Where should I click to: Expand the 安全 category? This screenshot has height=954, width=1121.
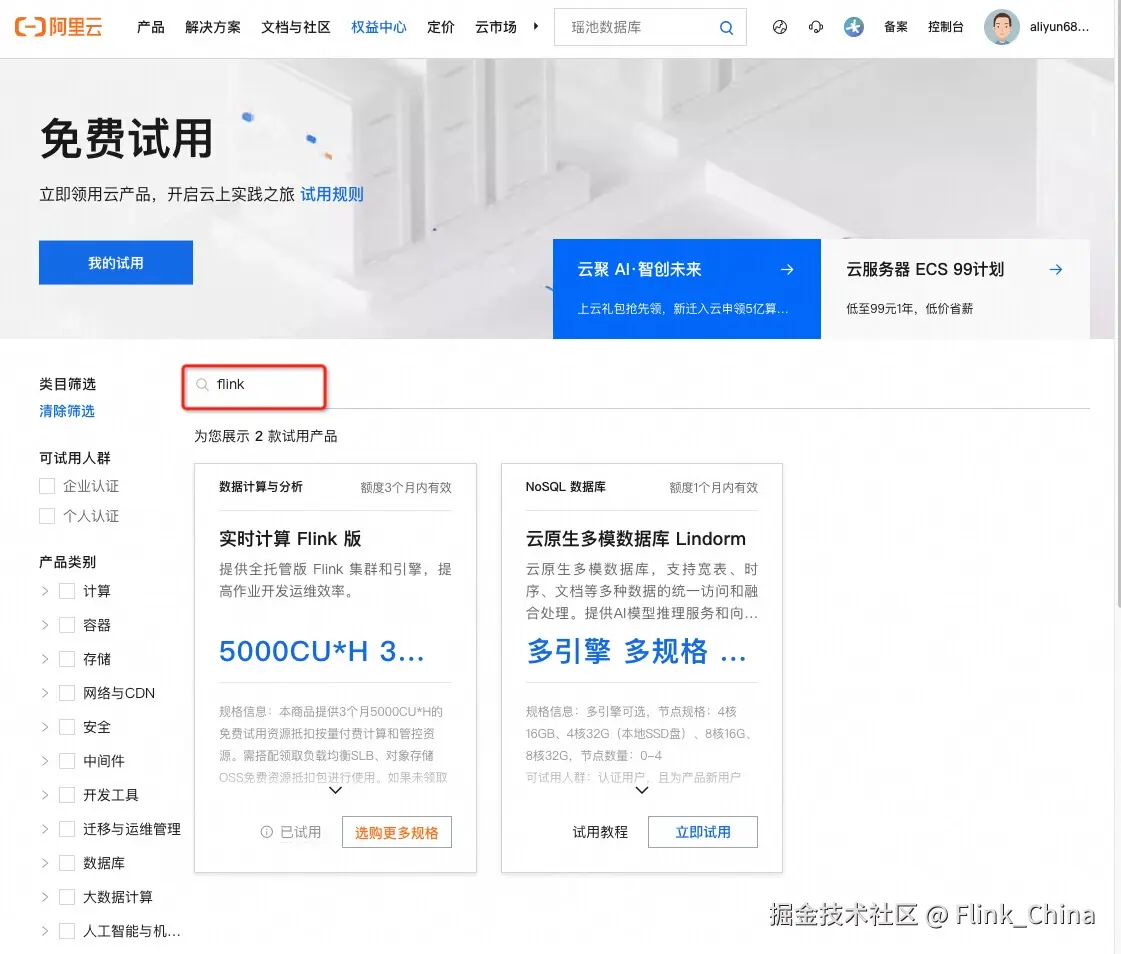coord(45,727)
